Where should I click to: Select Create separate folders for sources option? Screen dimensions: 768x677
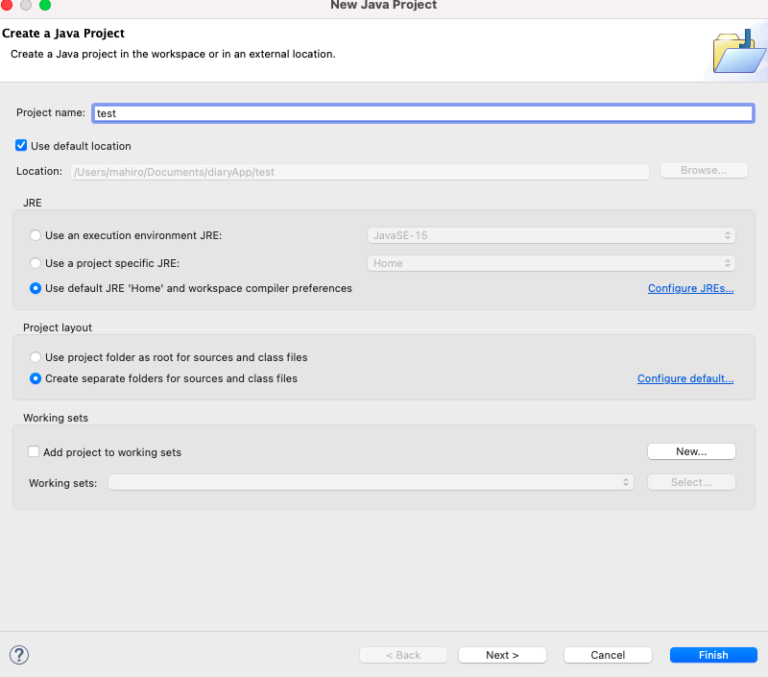pos(36,379)
